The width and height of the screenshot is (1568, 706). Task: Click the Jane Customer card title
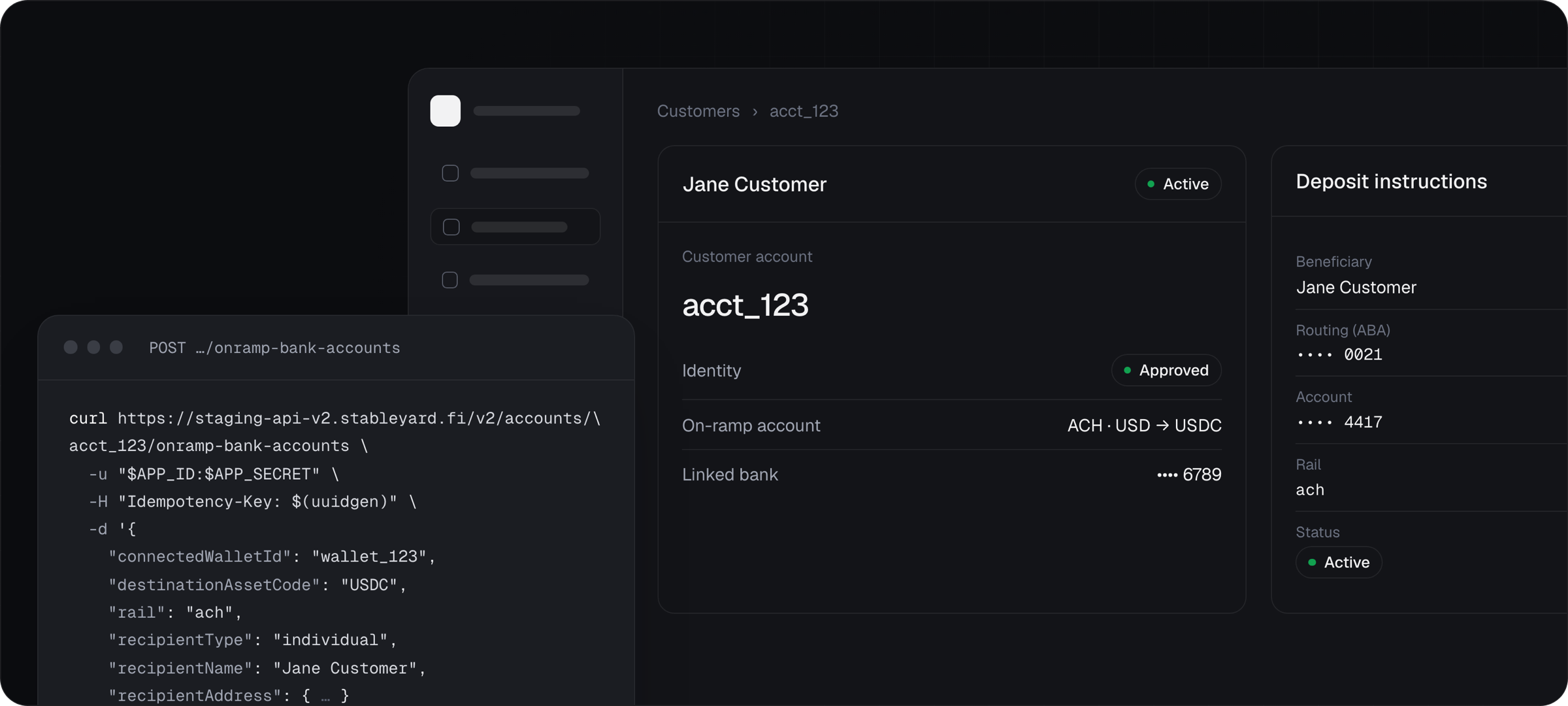click(755, 184)
